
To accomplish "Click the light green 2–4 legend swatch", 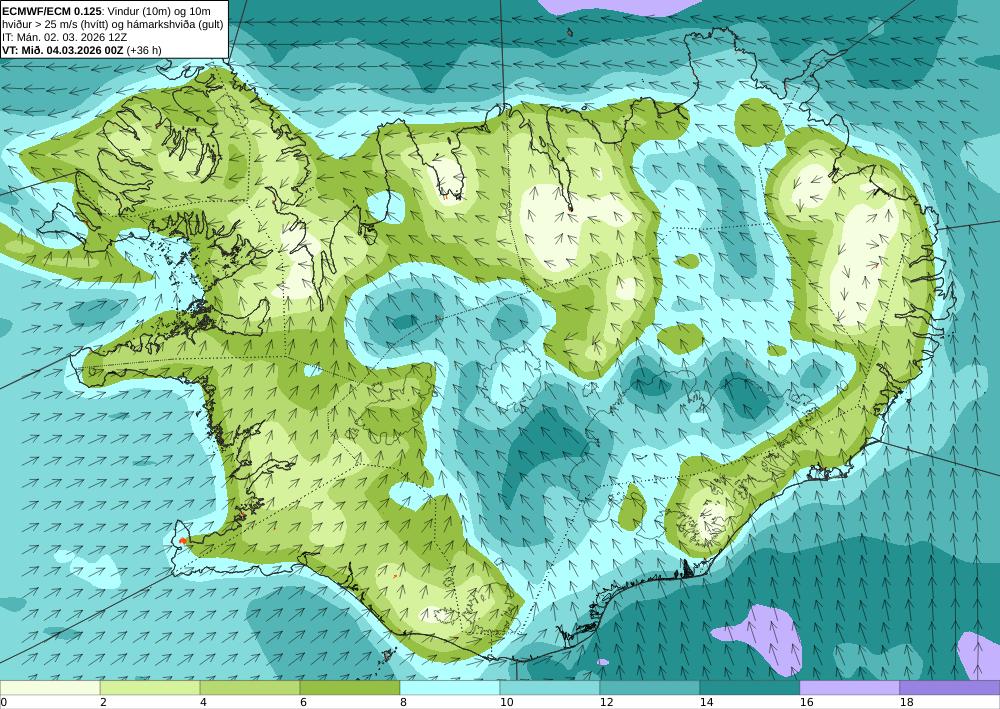I will (150, 688).
